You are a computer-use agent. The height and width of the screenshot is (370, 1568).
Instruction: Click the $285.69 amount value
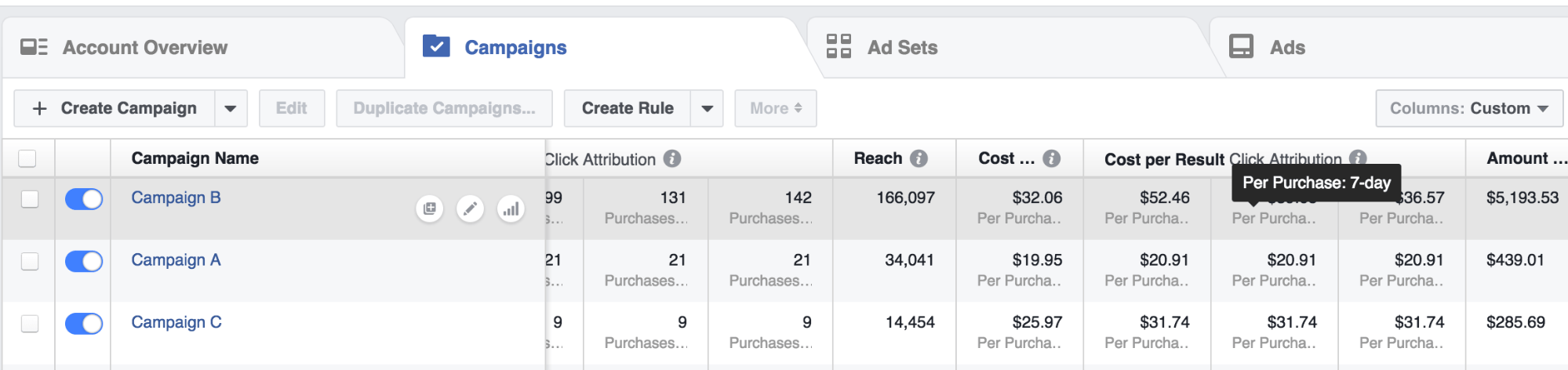[1515, 322]
